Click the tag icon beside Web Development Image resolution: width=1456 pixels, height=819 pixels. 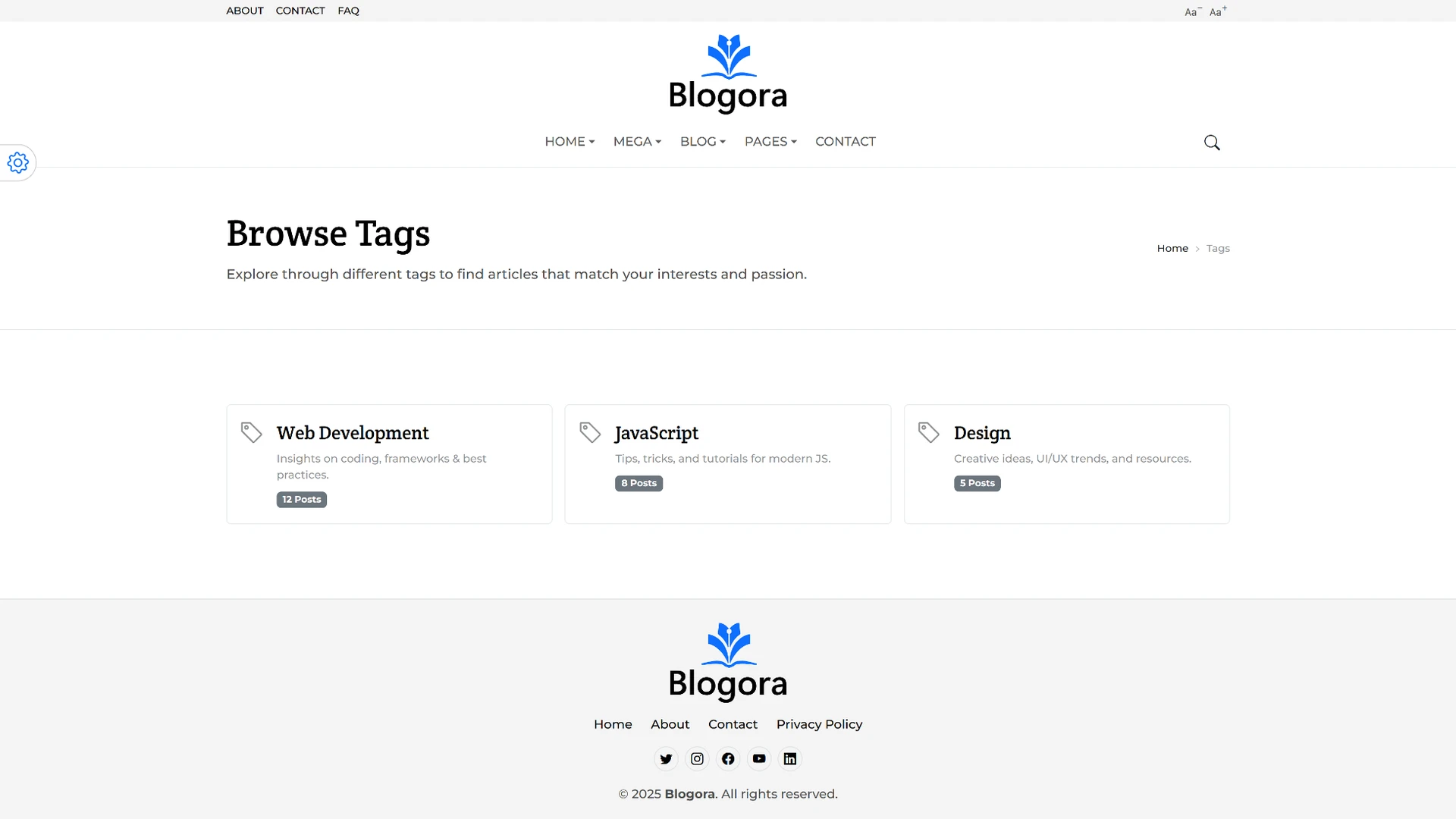(x=251, y=432)
